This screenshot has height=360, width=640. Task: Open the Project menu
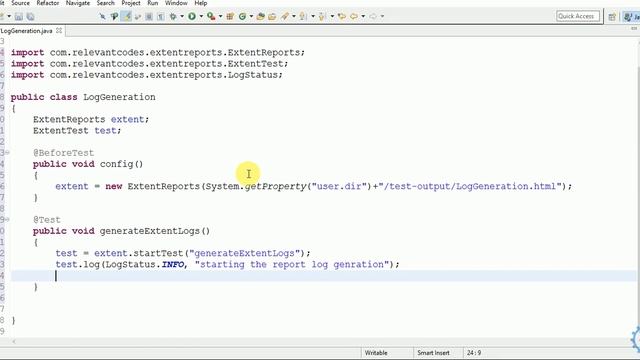coord(131,3)
